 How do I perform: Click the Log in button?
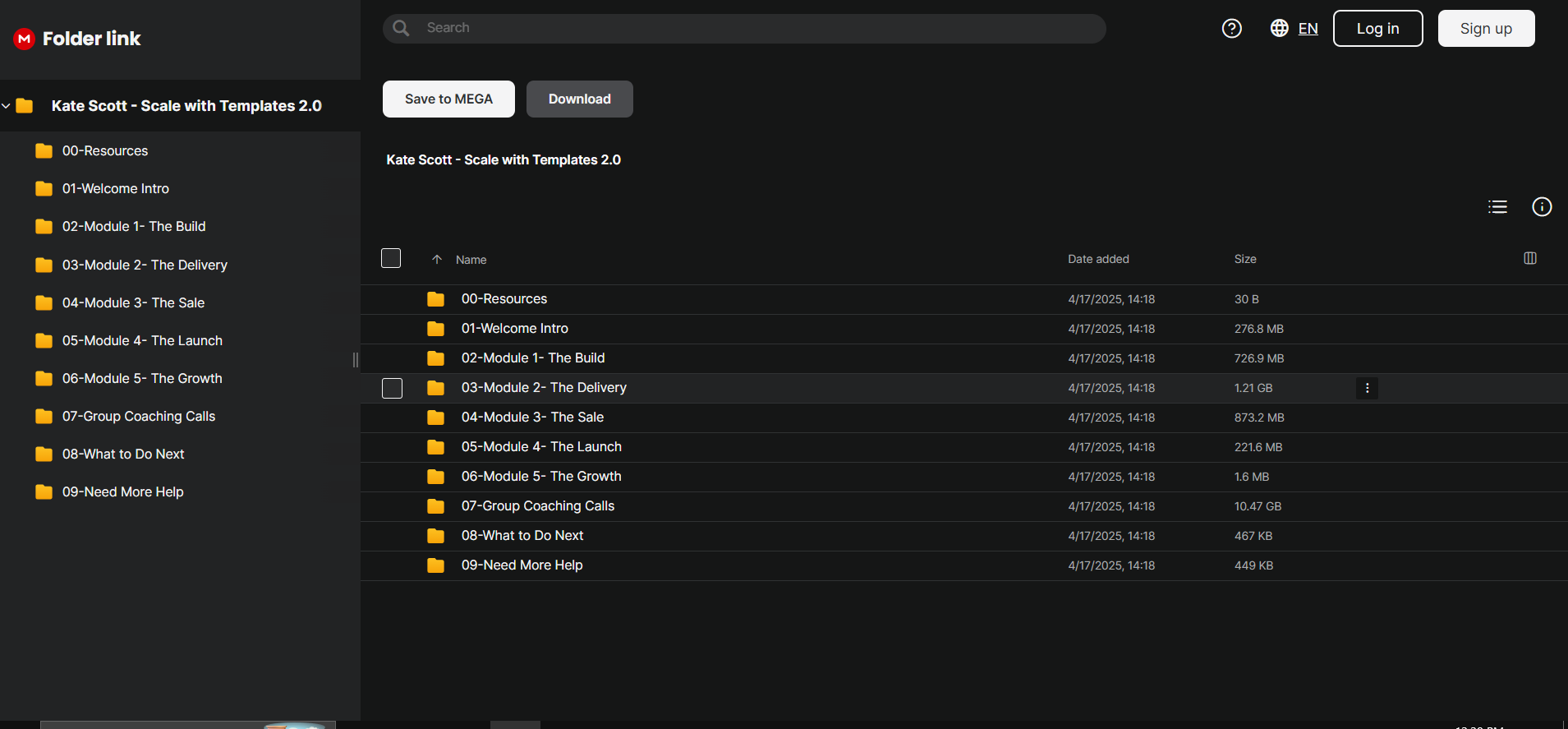(1377, 29)
